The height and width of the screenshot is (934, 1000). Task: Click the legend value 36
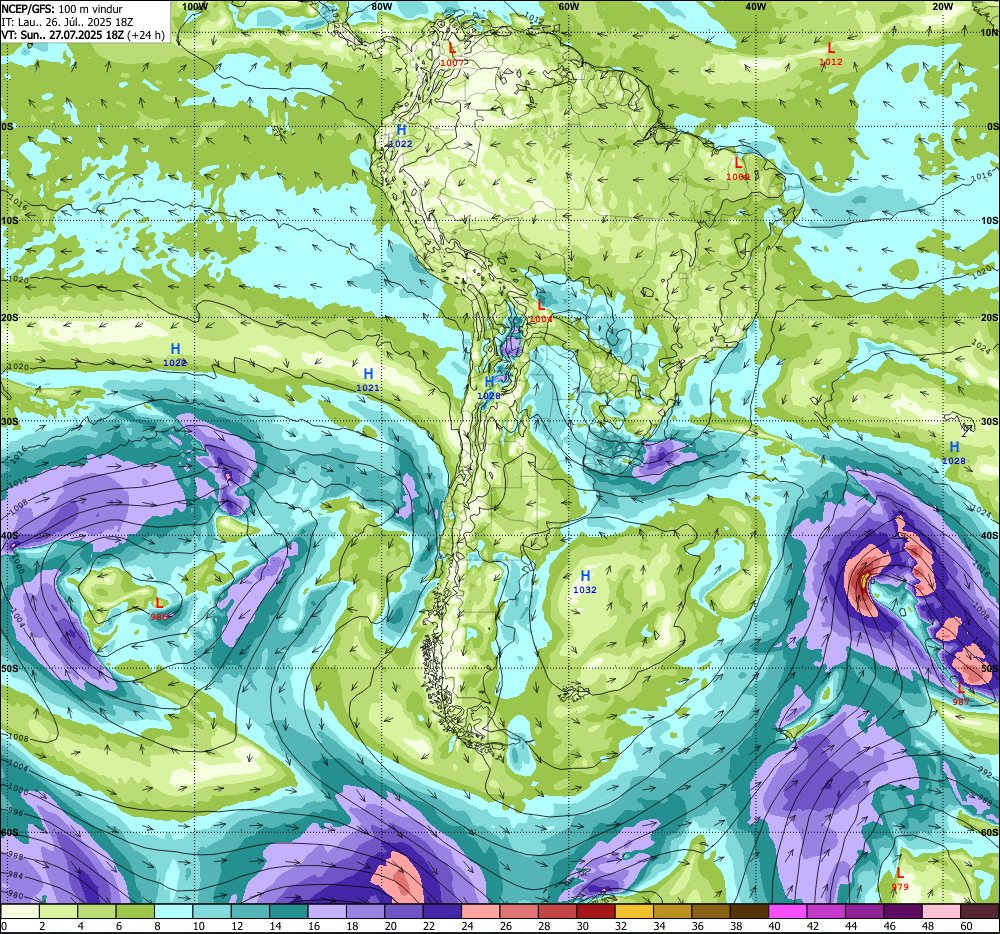click(x=698, y=926)
